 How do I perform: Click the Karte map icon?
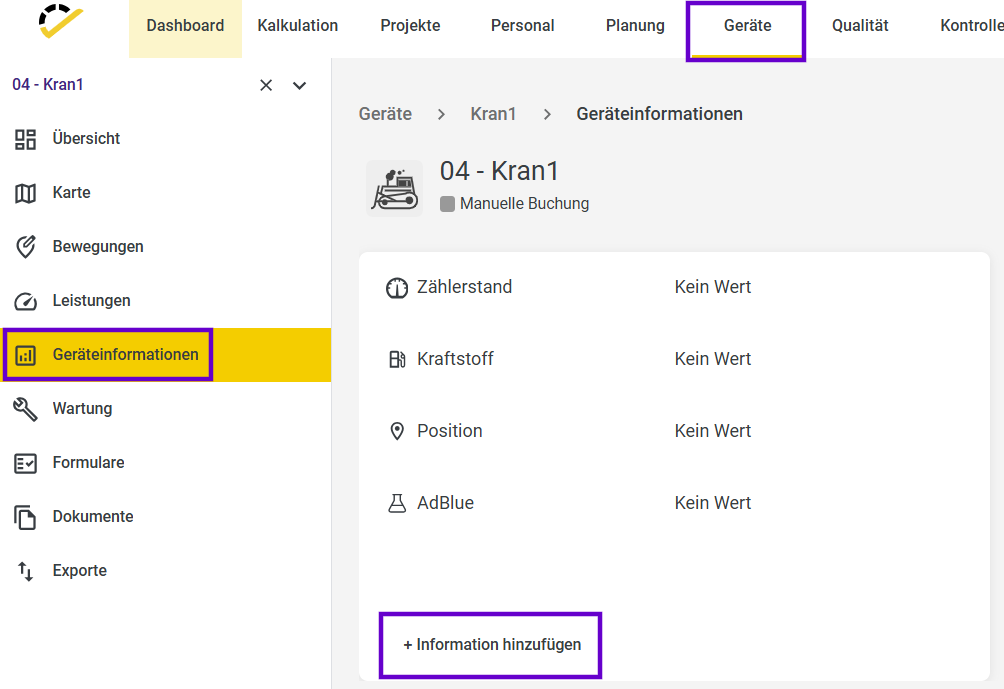(26, 193)
